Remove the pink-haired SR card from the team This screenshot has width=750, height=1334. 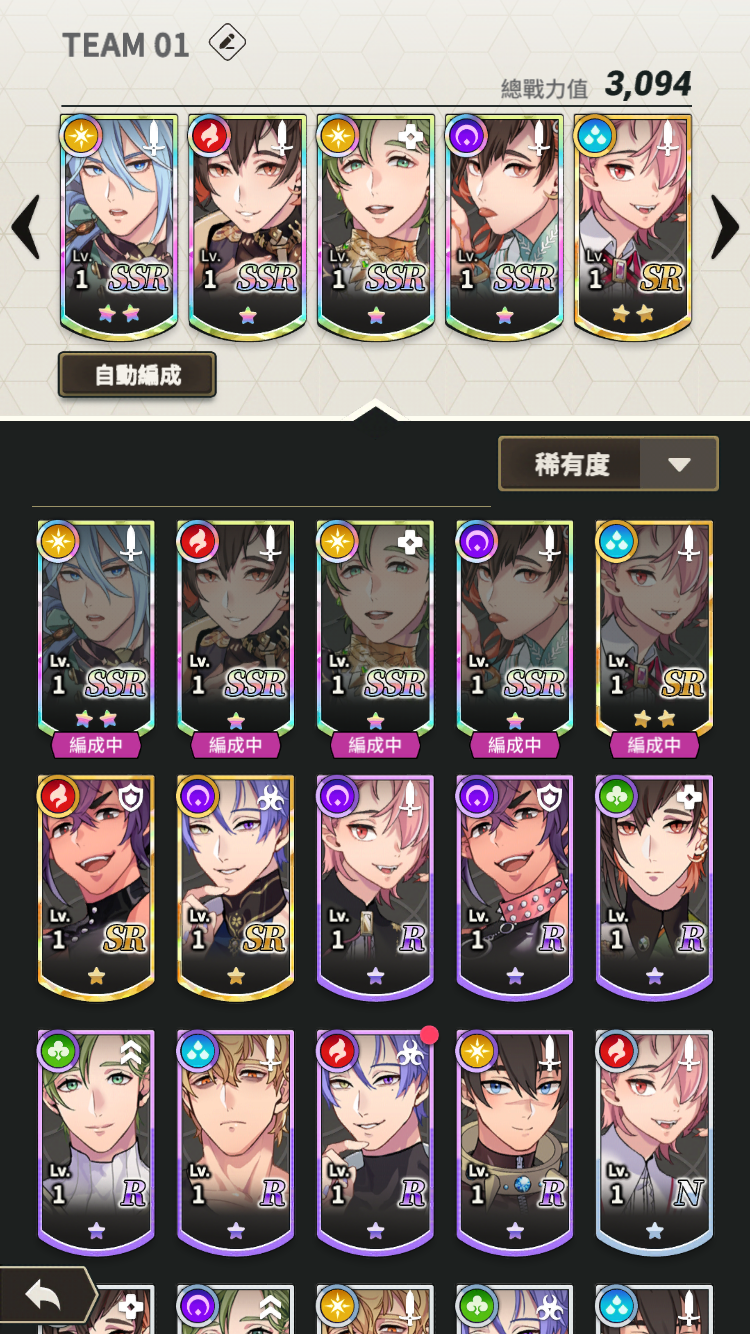pos(633,228)
